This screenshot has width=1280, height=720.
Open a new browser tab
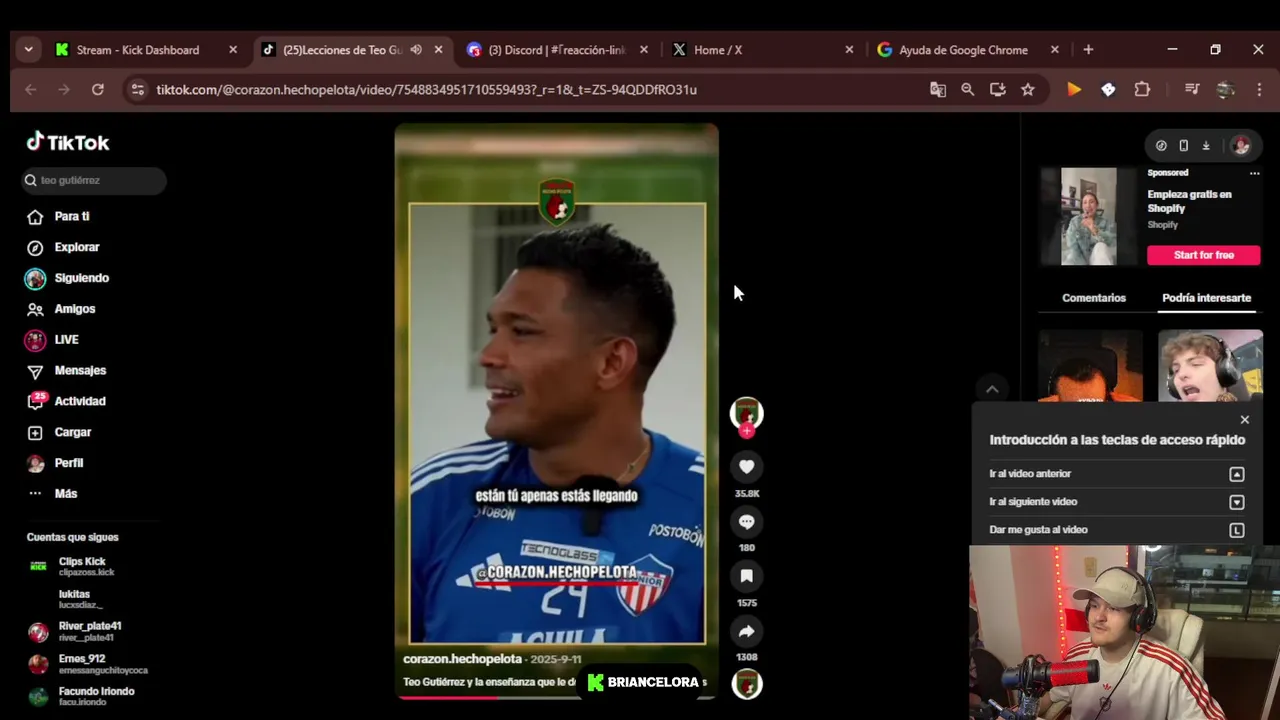tap(1088, 50)
